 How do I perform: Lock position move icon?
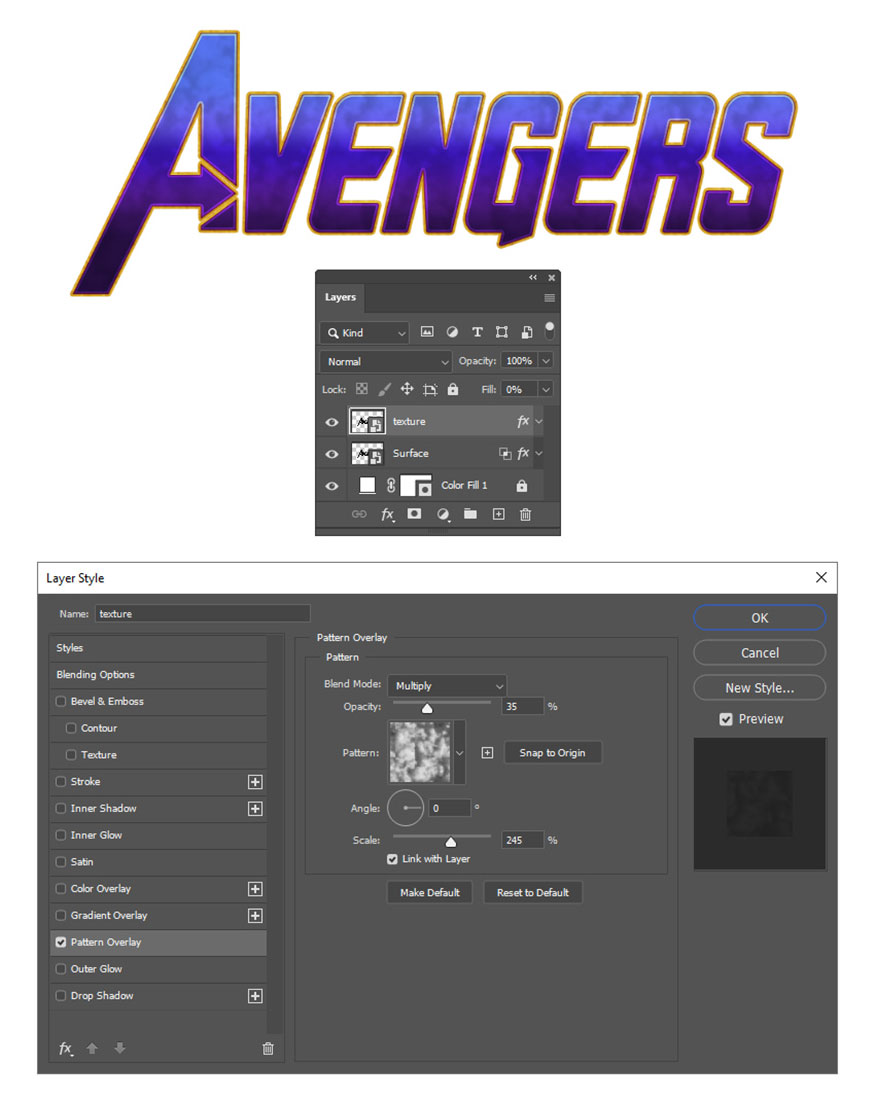407,389
